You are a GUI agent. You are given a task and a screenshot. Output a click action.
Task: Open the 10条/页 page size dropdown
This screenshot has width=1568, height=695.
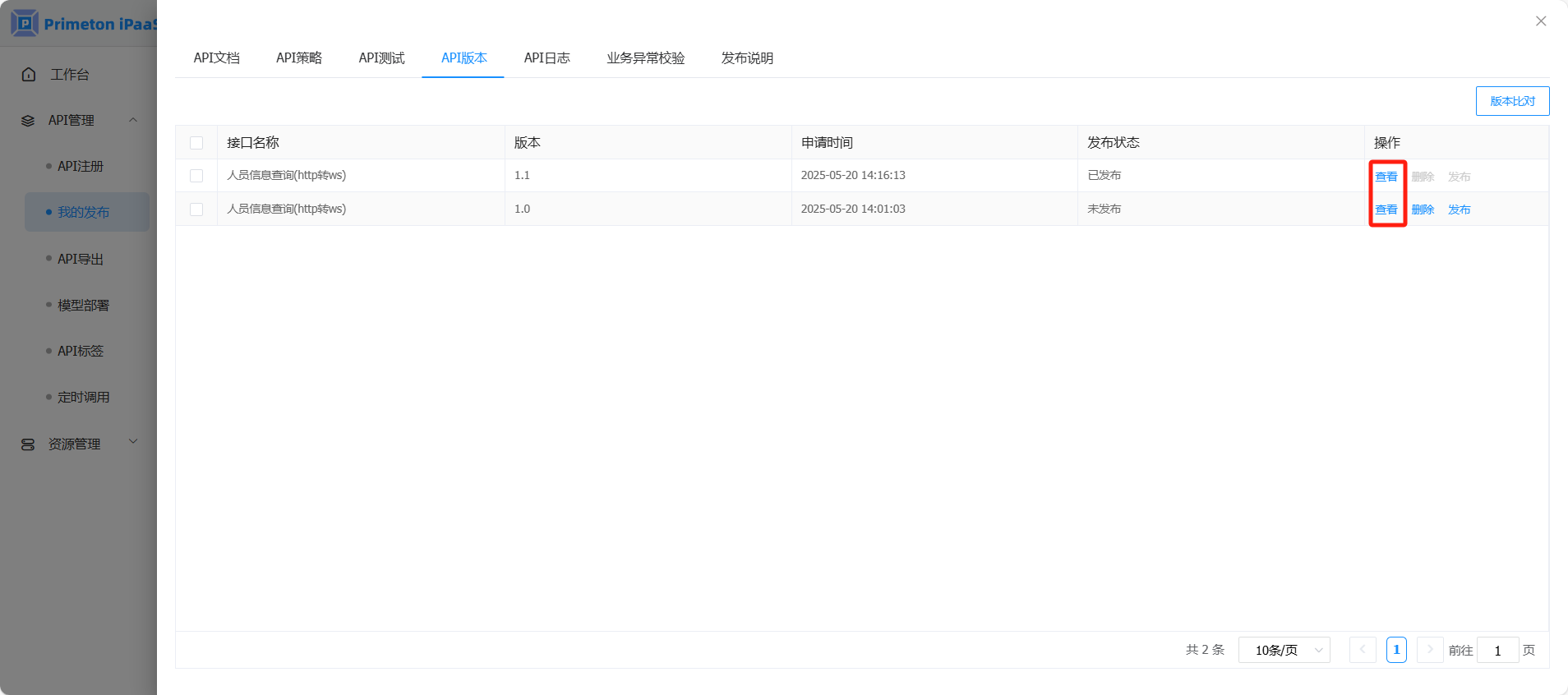pyautogui.click(x=1284, y=650)
